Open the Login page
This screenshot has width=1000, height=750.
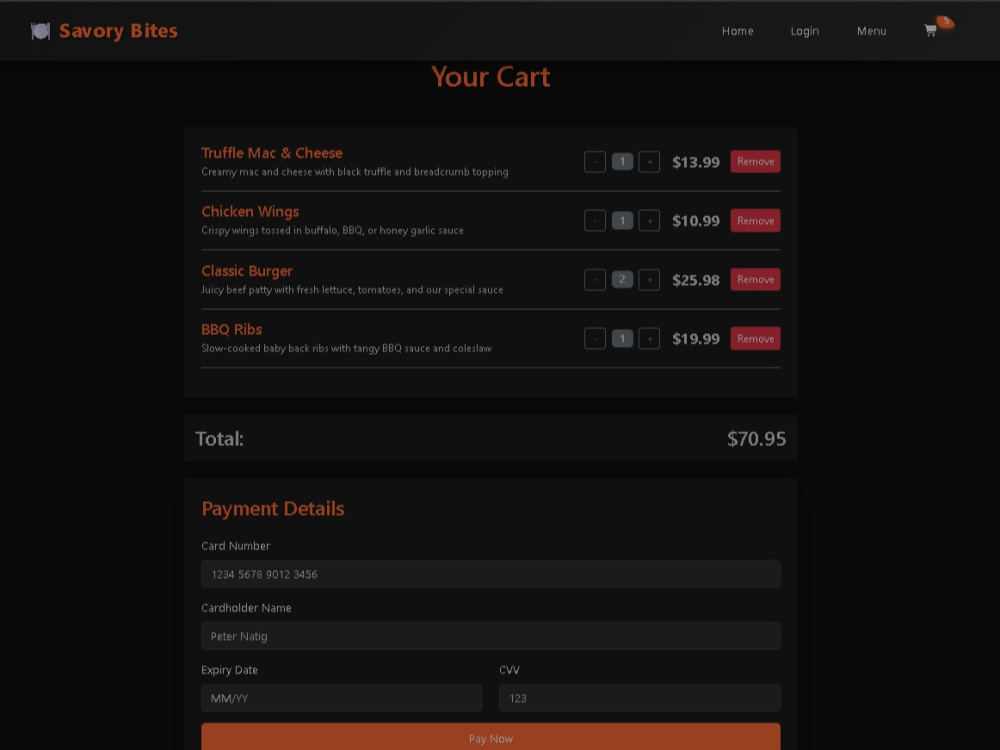[x=805, y=31]
